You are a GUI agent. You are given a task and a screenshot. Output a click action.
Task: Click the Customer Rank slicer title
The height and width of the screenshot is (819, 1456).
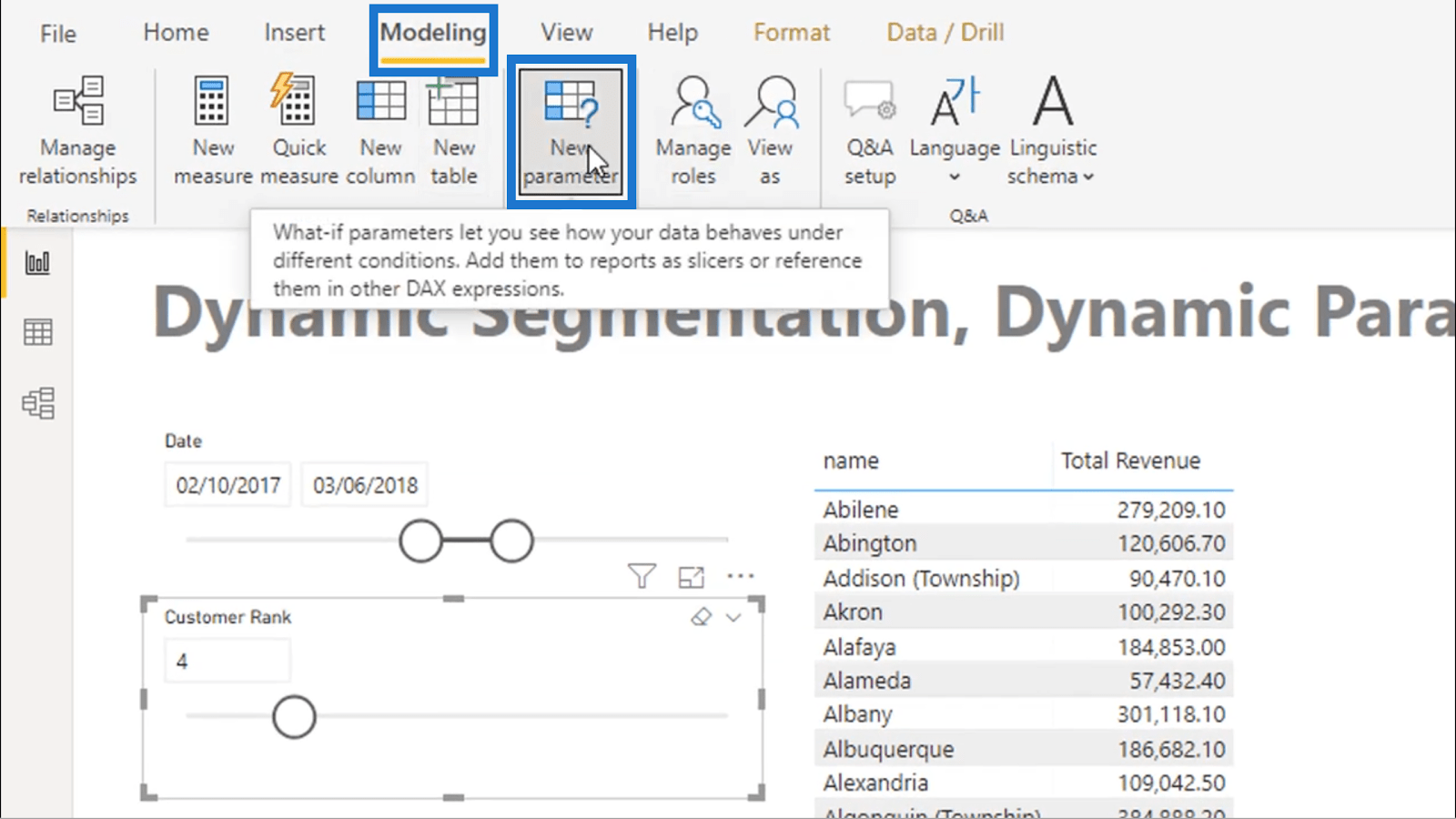[x=227, y=617]
